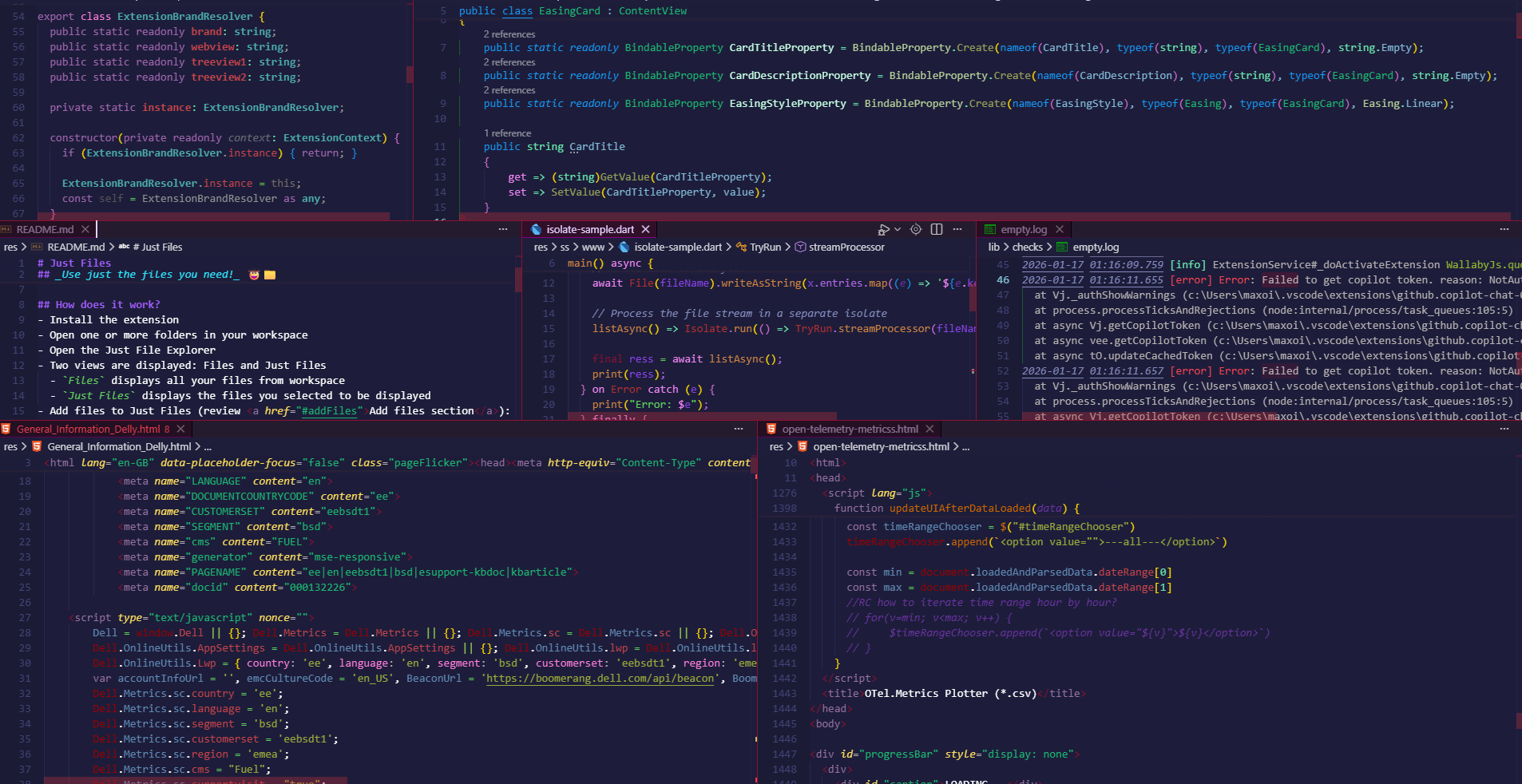Image resolution: width=1522 pixels, height=784 pixels.
Task: Close the open-telemetry-metricss.html tab
Action: click(x=929, y=430)
